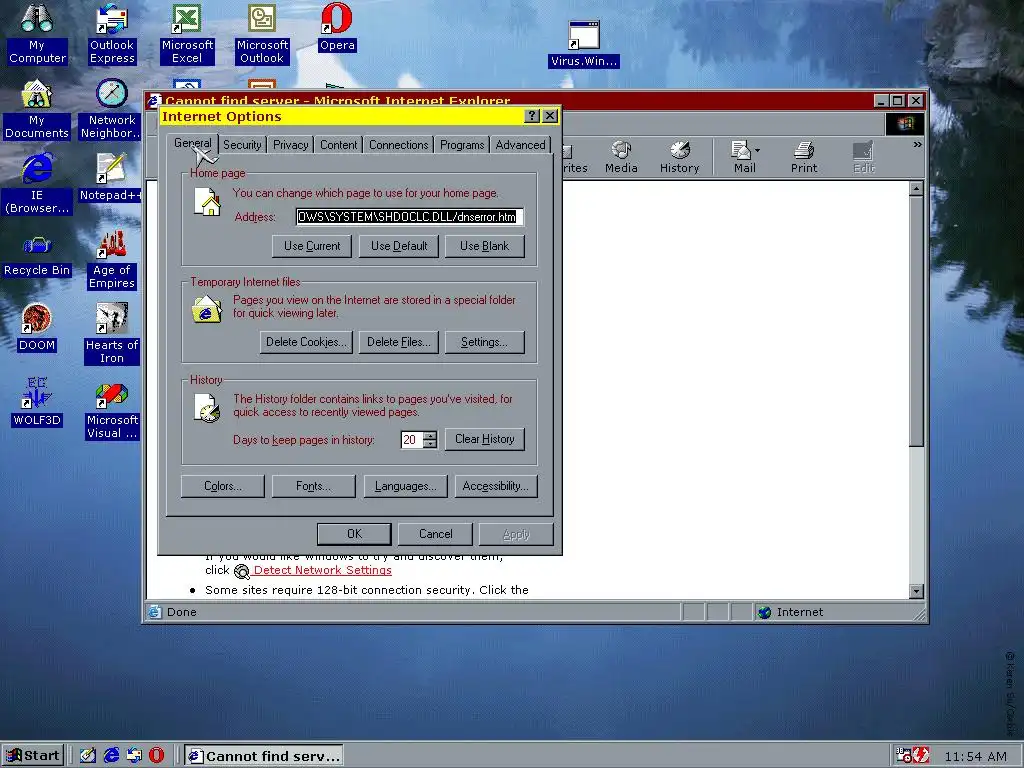Select My Documents desktop icon
1024x768 pixels.
coord(37,109)
